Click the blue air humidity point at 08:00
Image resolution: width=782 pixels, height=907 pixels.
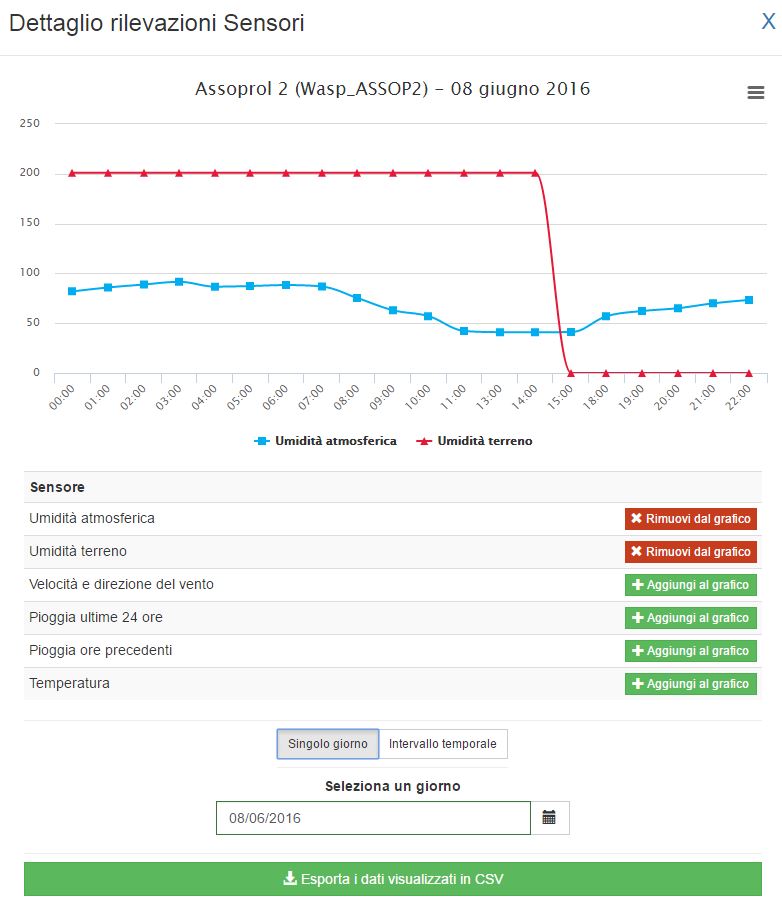click(357, 298)
